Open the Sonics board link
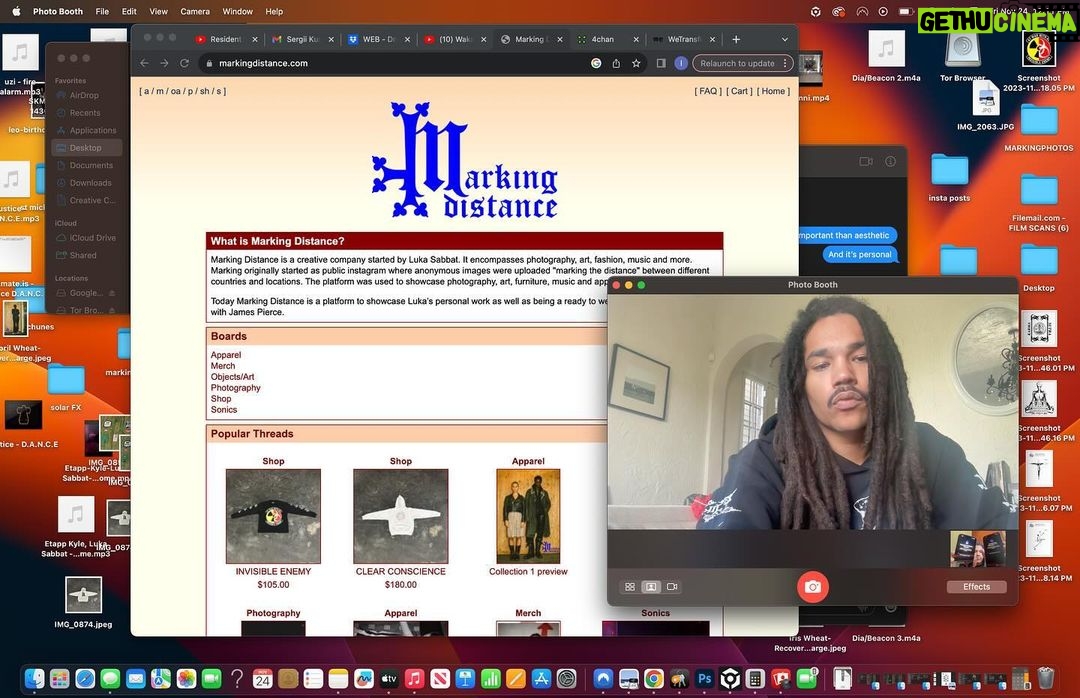This screenshot has height=698, width=1080. pos(224,410)
